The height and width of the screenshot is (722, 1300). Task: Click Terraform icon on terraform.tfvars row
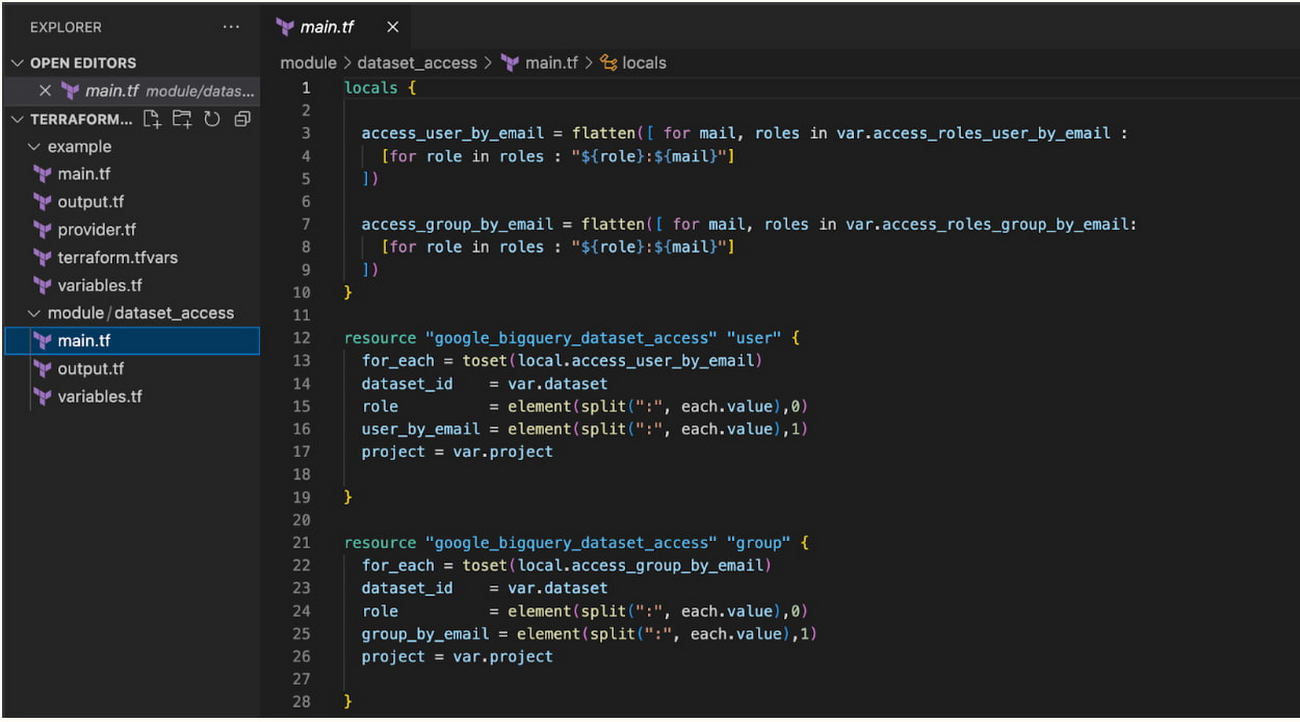tap(42, 257)
